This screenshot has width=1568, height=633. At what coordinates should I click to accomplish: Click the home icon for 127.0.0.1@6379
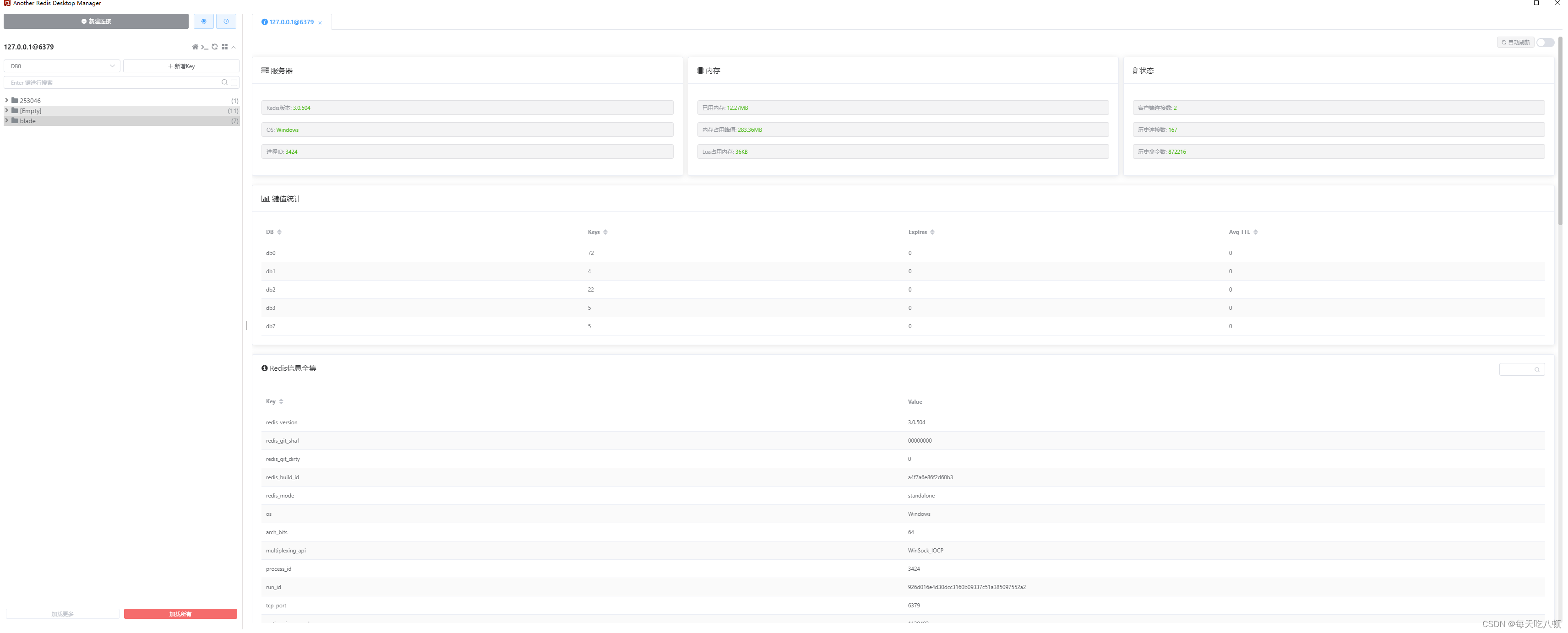click(x=195, y=47)
